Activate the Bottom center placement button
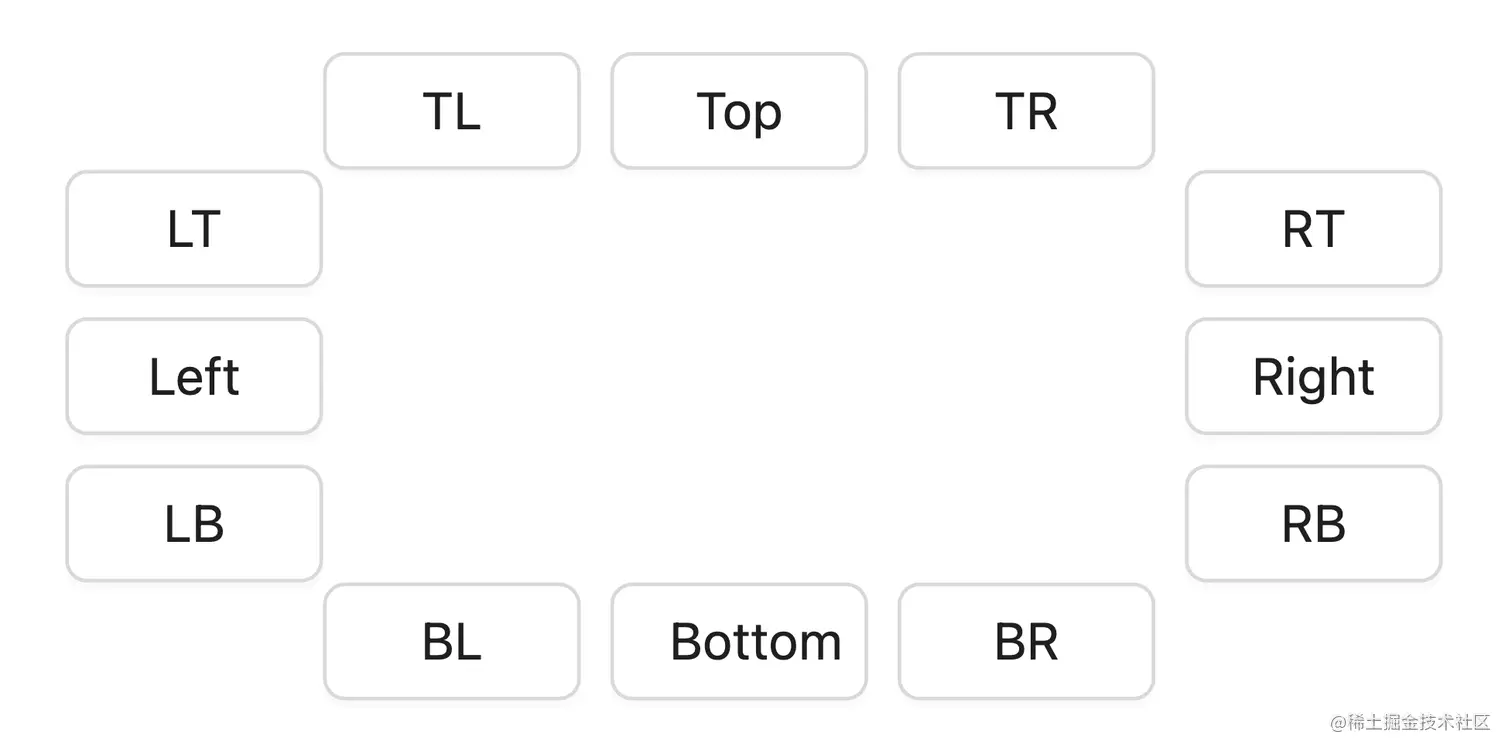The width and height of the screenshot is (1512, 754). (x=739, y=641)
